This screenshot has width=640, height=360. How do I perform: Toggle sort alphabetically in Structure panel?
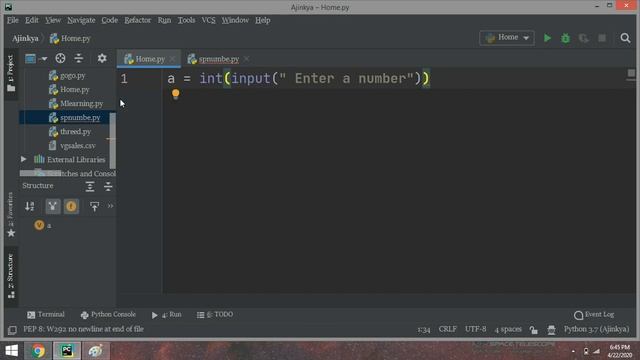[x=30, y=206]
